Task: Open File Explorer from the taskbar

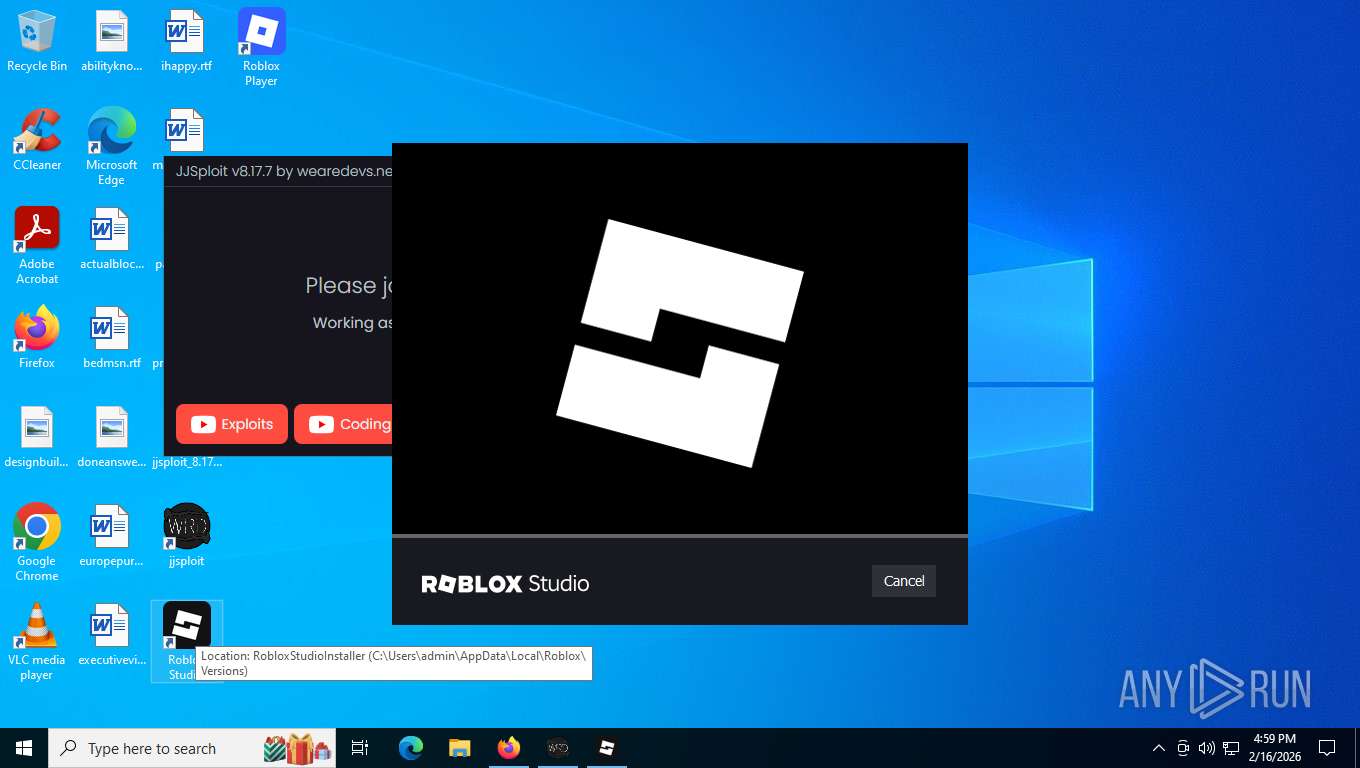Action: pos(460,748)
